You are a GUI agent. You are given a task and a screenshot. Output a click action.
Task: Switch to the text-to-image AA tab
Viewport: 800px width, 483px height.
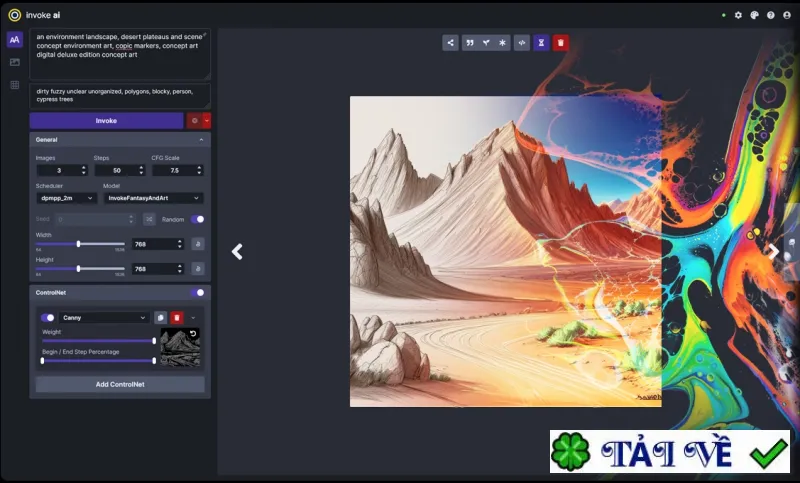coord(15,39)
